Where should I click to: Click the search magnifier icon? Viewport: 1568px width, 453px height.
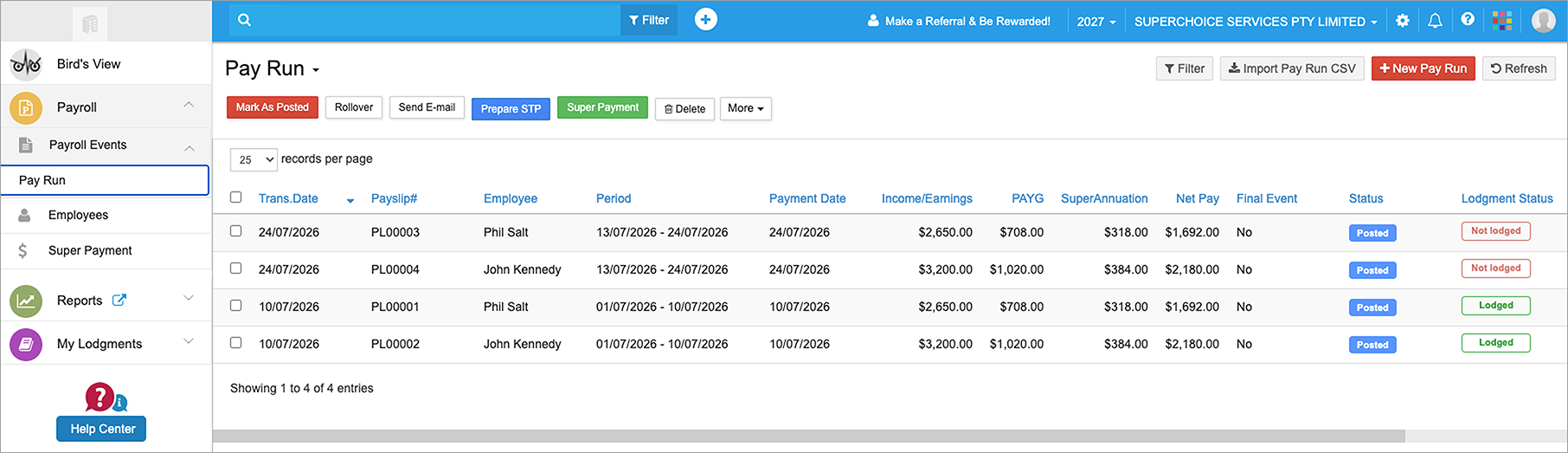tap(244, 20)
